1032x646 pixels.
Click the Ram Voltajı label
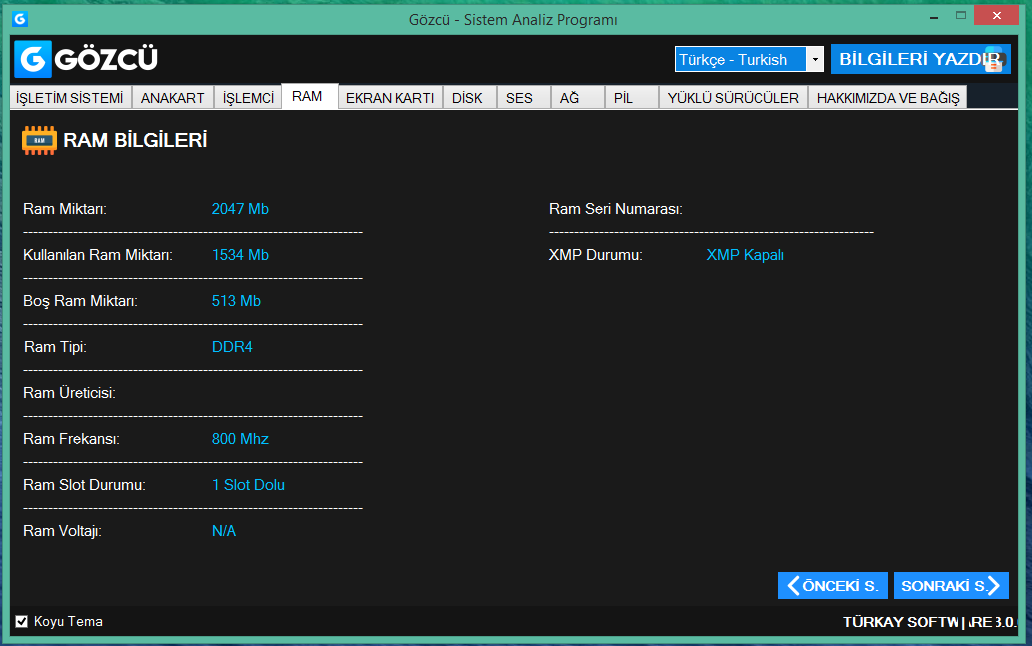coord(63,532)
